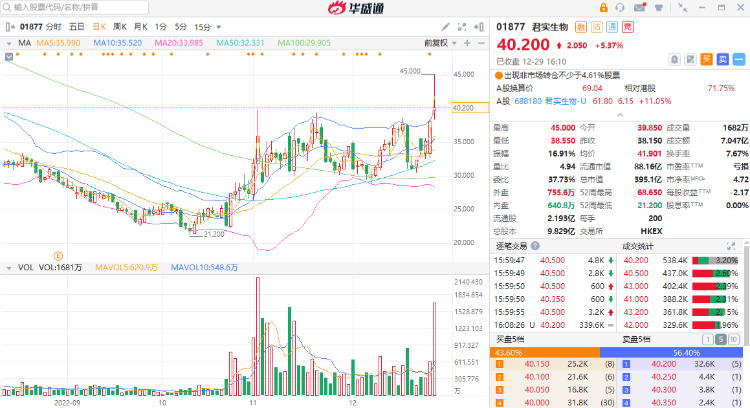This screenshot has height=408, width=750.
Task: Select the 月K chart tab
Action: pos(141,27)
